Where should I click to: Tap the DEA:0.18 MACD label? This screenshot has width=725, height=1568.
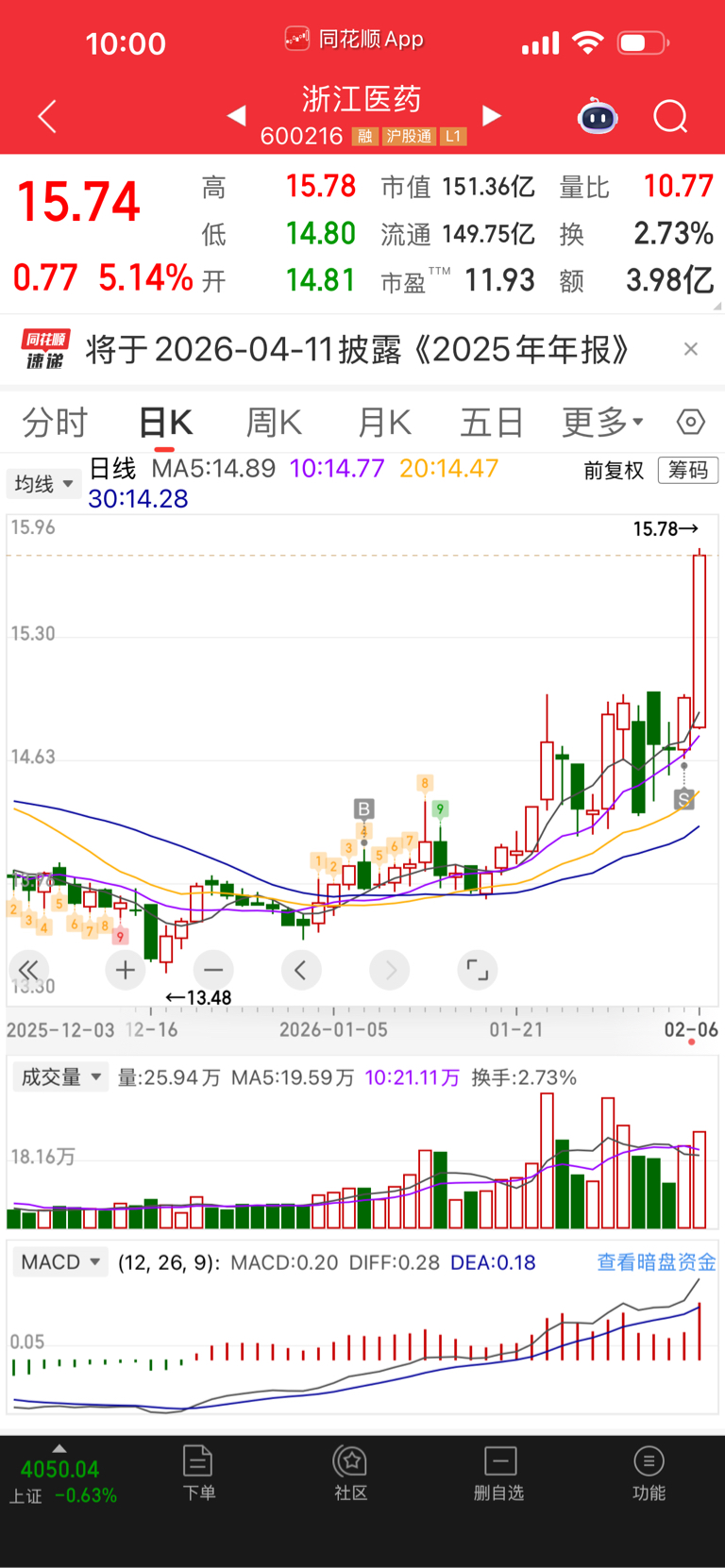click(x=493, y=1262)
